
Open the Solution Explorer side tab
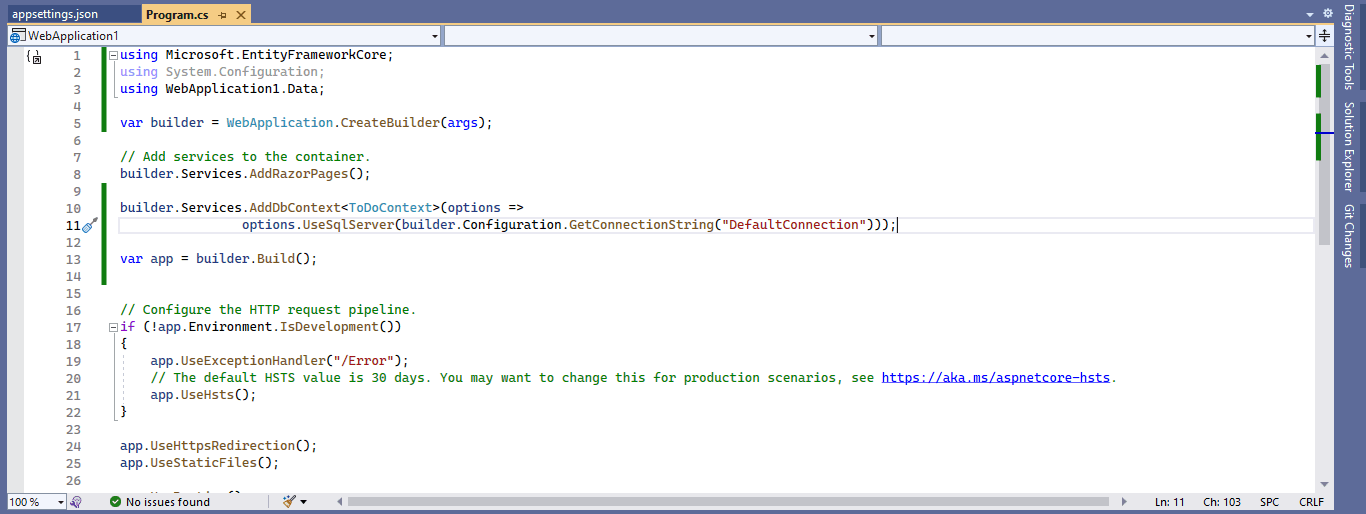[x=1348, y=146]
